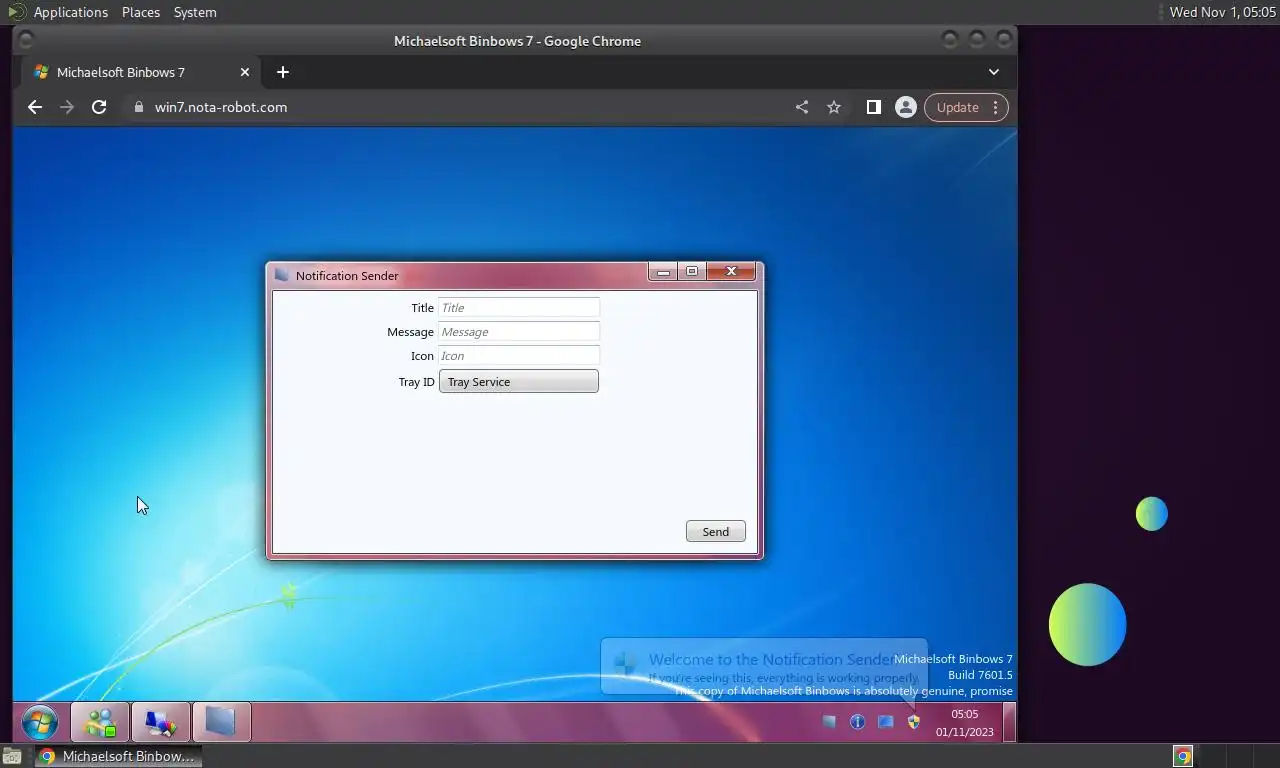Image resolution: width=1280 pixels, height=768 pixels.
Task: Click the Notification Sender title bar icon
Action: coord(282,275)
